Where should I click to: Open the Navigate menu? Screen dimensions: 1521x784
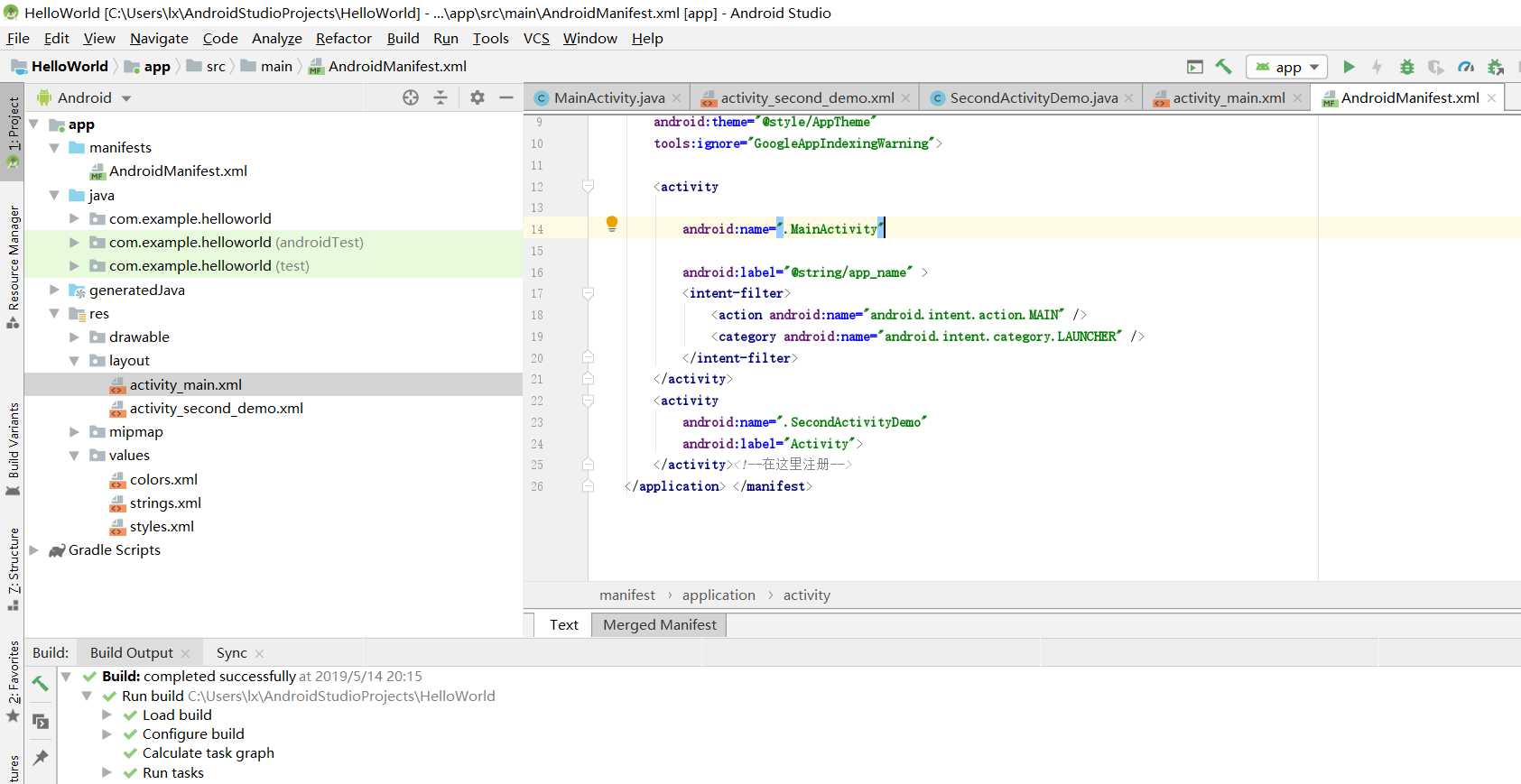pos(159,38)
